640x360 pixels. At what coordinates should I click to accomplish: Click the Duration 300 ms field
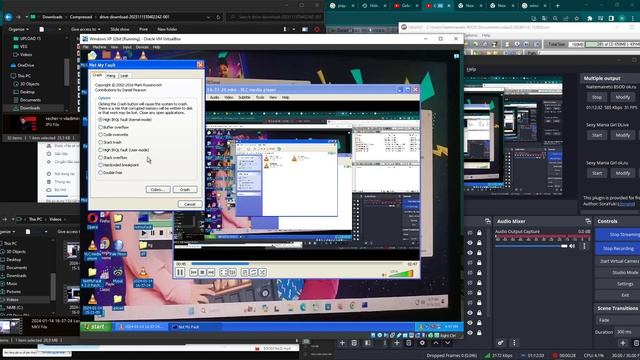pyautogui.click(x=627, y=332)
